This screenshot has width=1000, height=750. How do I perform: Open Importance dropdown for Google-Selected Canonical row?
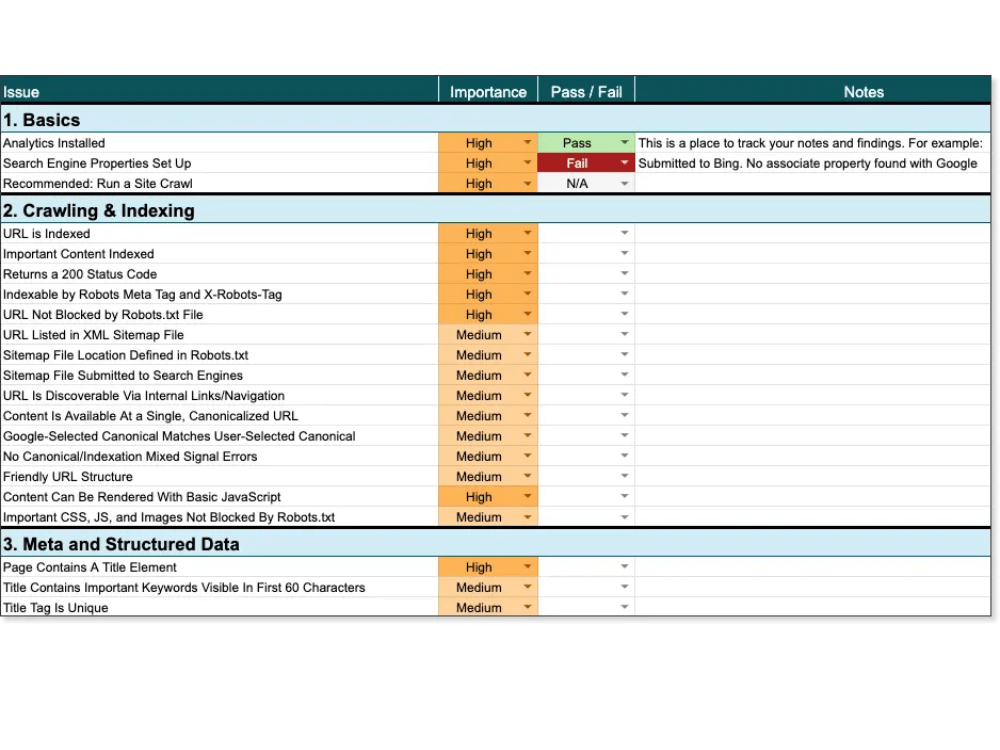coord(527,436)
